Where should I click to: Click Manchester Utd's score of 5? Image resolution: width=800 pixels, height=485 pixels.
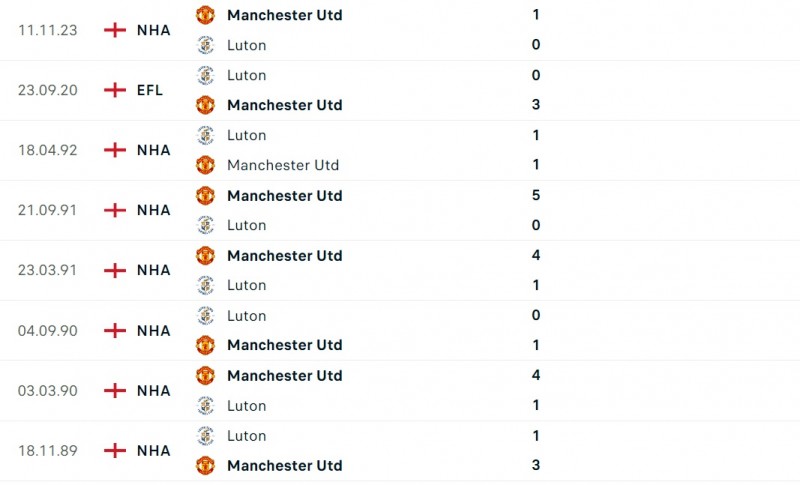(536, 195)
